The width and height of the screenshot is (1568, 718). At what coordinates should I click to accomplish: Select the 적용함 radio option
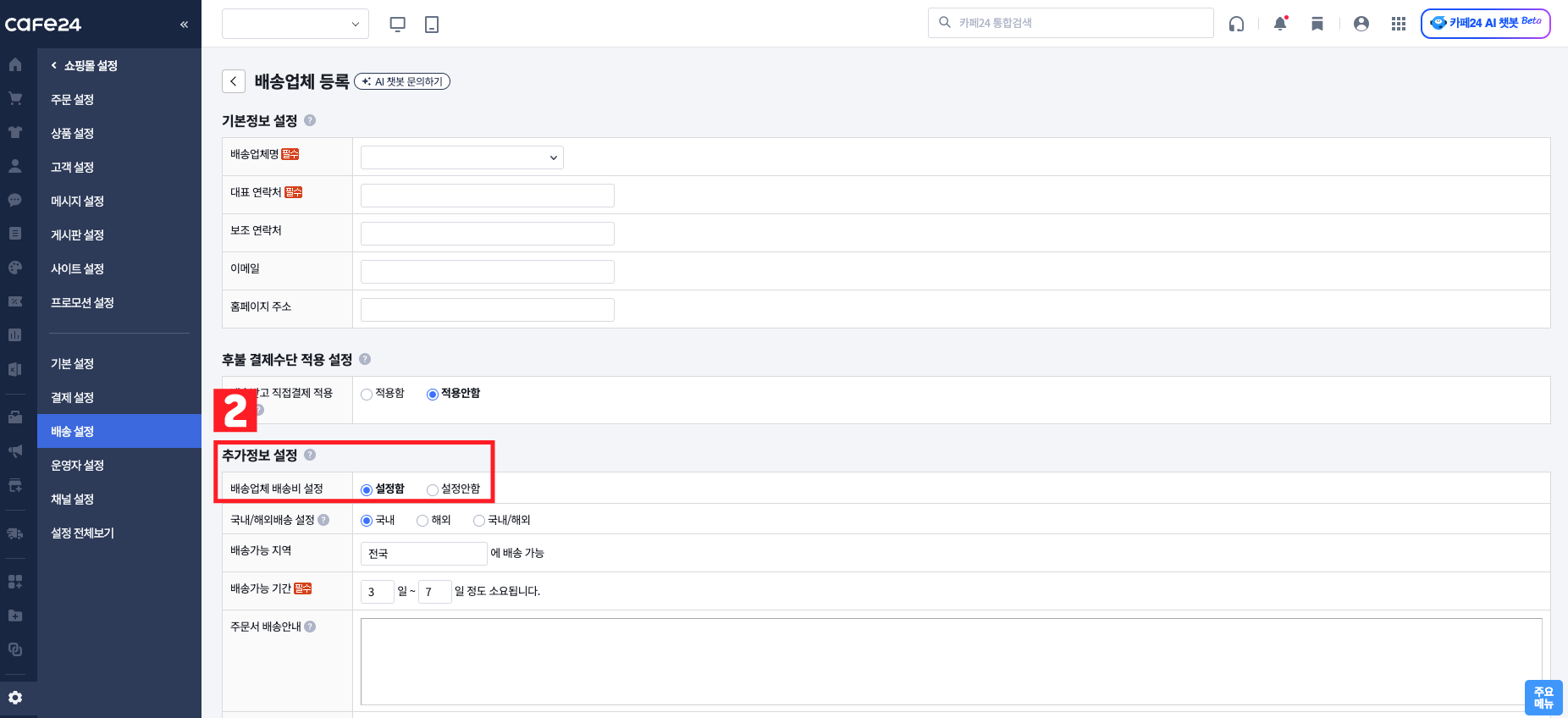pyautogui.click(x=367, y=394)
